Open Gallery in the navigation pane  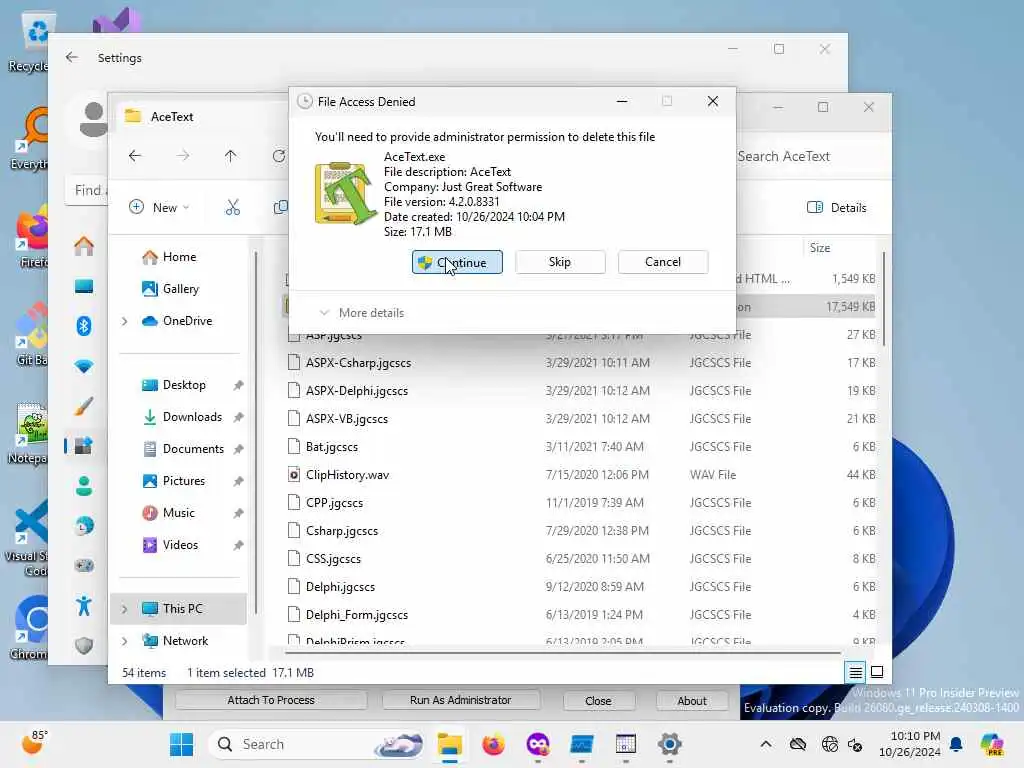click(170, 289)
